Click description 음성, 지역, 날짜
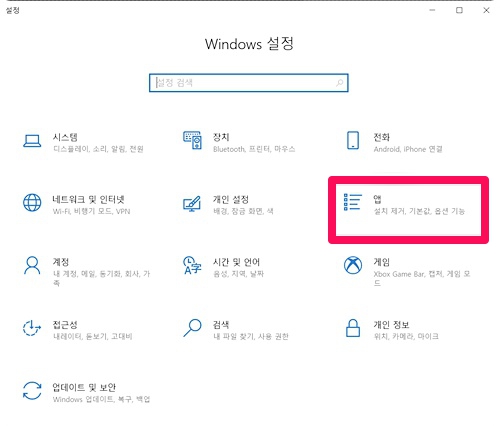Image resolution: width=500 pixels, height=426 pixels. (238, 274)
